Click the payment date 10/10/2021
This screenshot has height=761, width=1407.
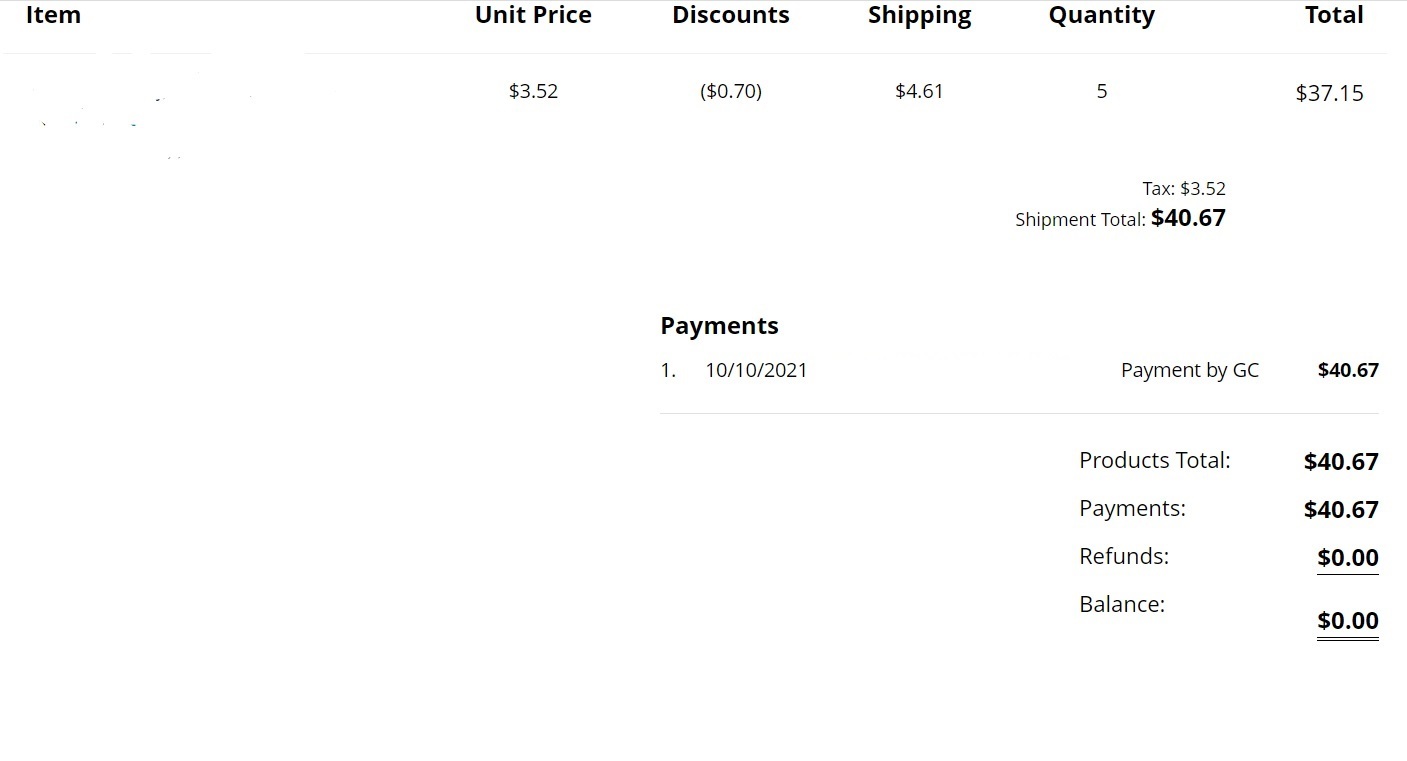point(756,370)
